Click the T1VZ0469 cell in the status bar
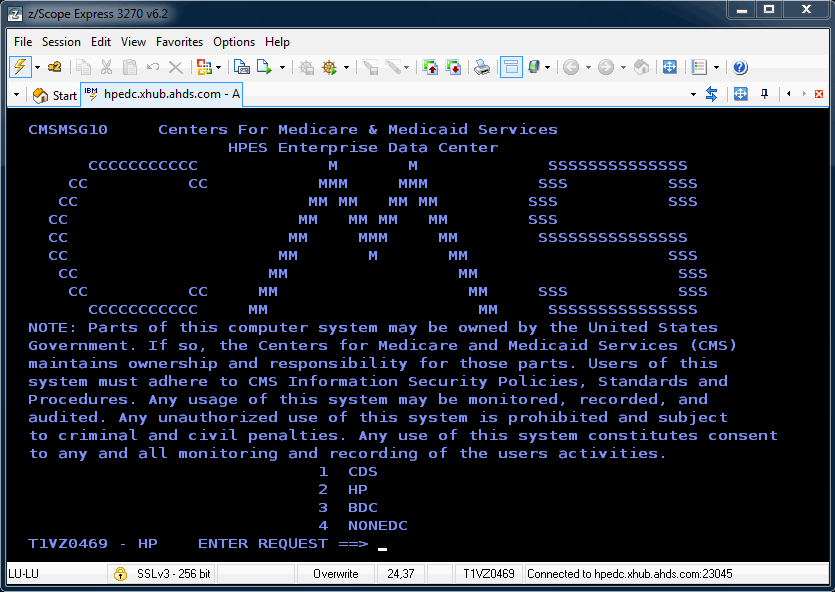 [x=489, y=574]
